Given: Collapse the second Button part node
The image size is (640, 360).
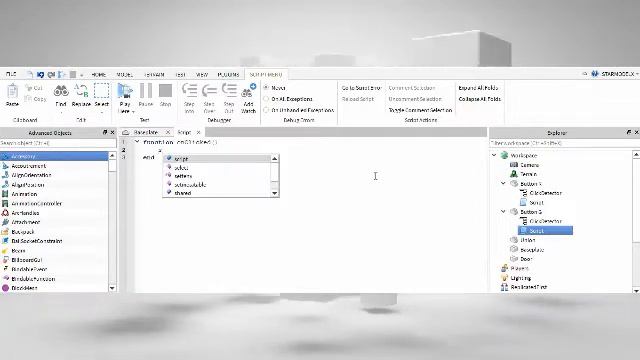Looking at the screenshot, I should [503, 211].
